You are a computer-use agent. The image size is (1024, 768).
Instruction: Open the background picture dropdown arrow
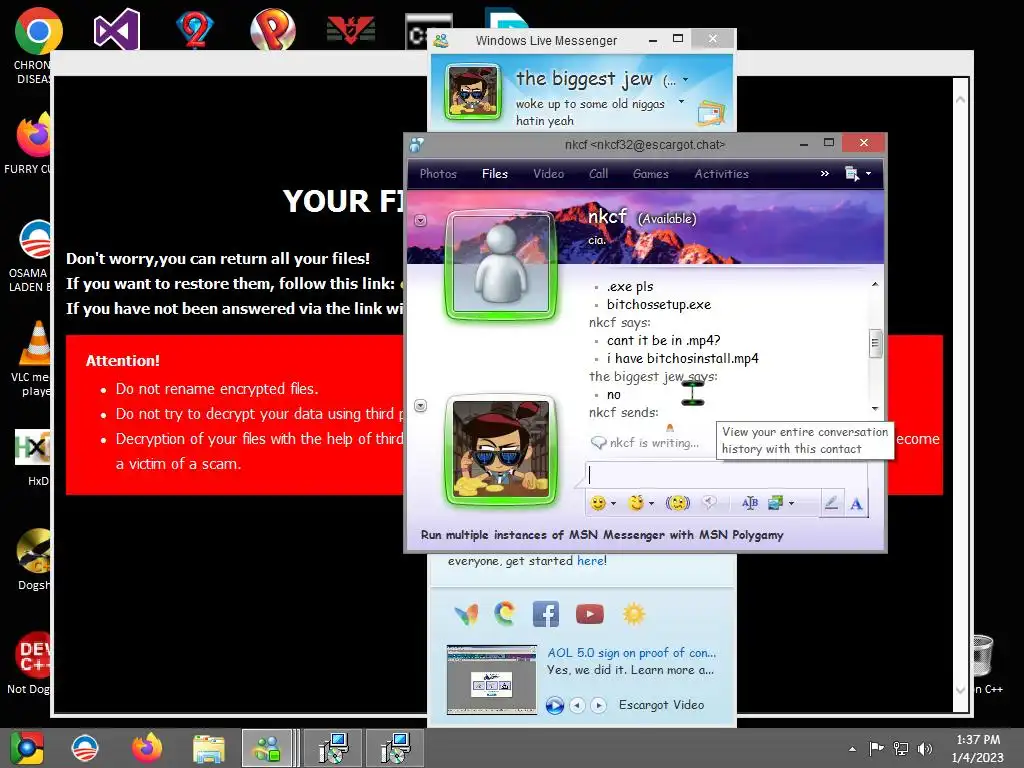(x=792, y=504)
